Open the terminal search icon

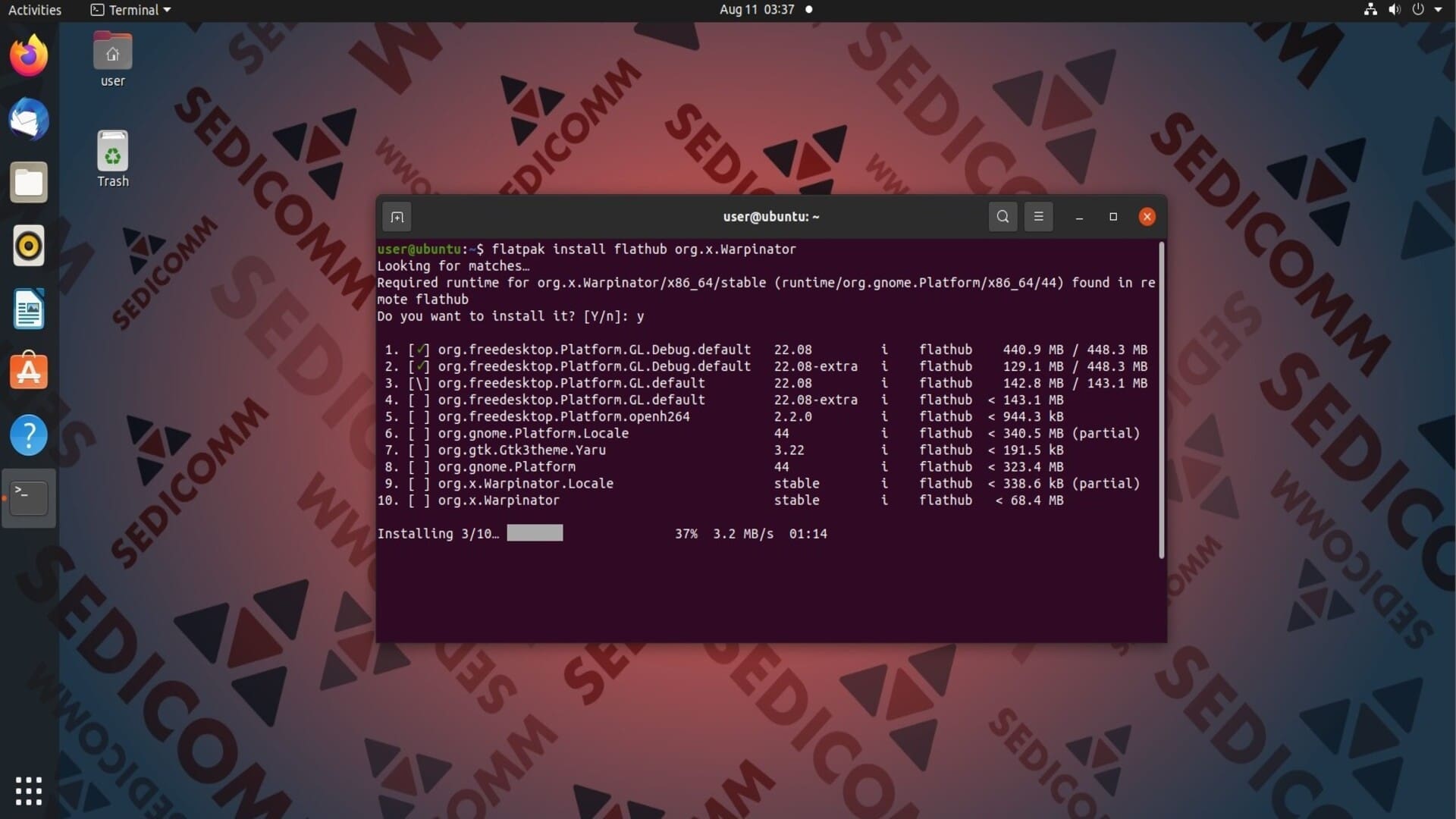point(1003,217)
